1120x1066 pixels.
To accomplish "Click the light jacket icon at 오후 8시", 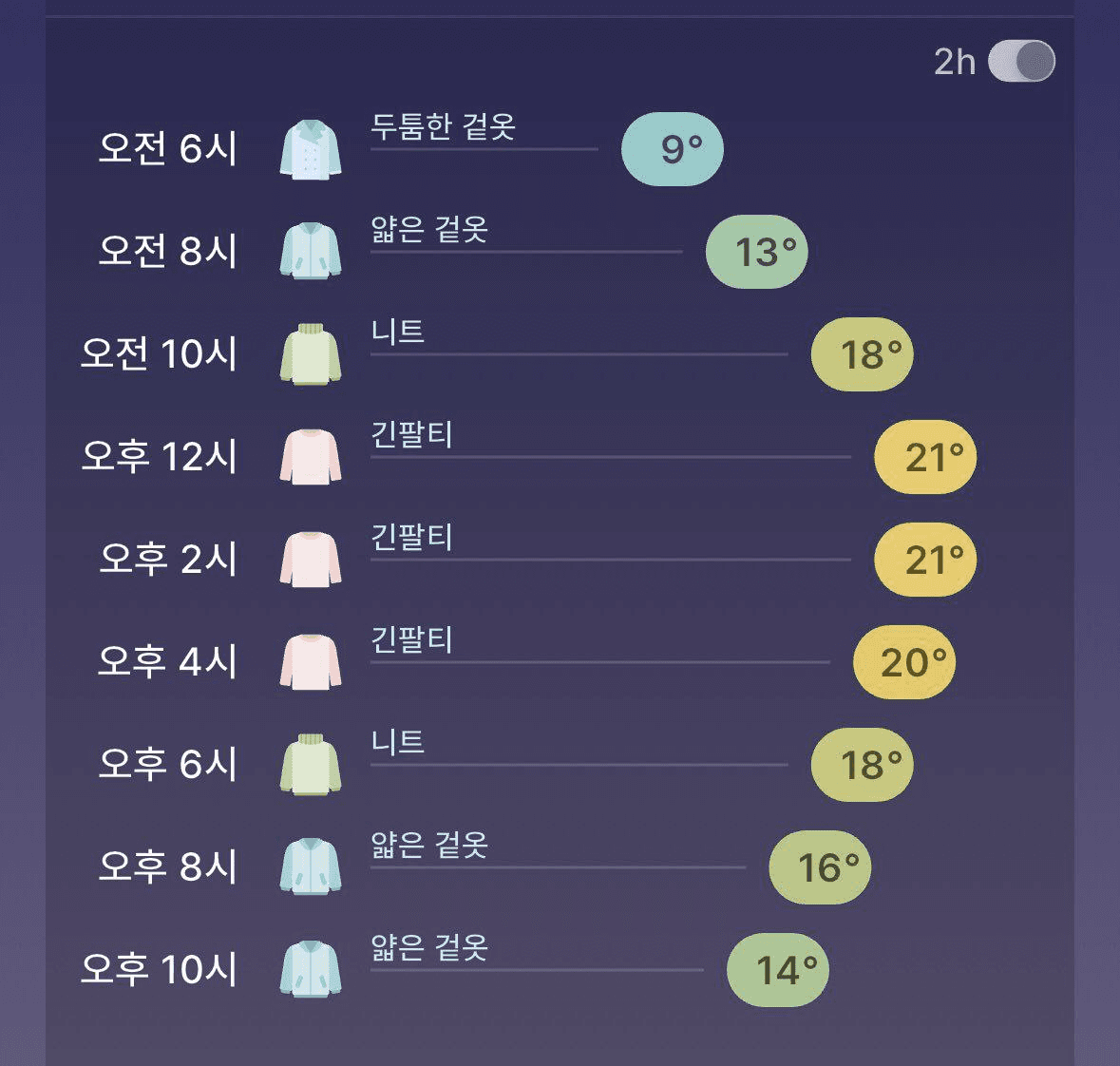I will (311, 866).
